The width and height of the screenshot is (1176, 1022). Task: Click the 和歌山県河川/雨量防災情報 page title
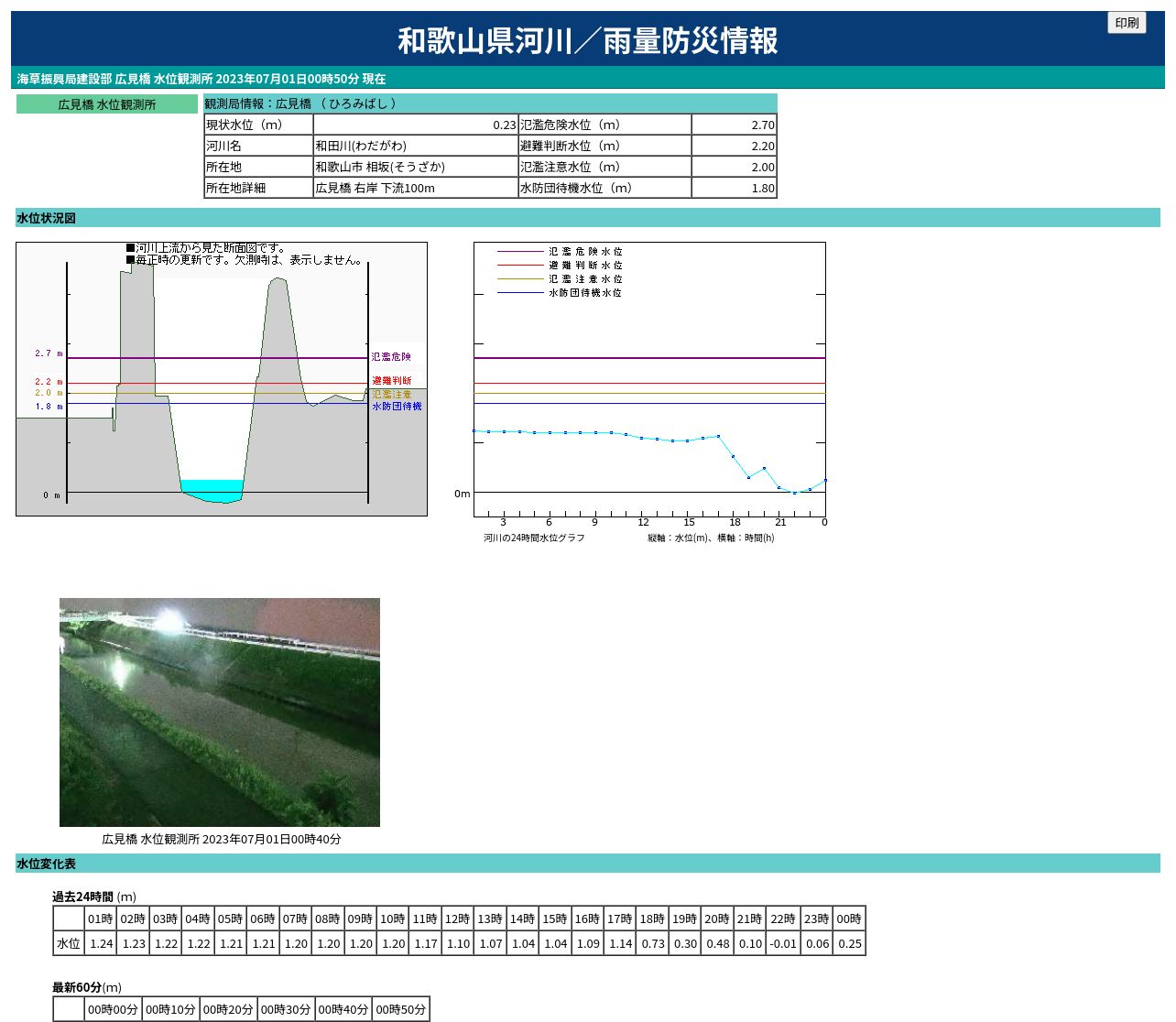[587, 40]
